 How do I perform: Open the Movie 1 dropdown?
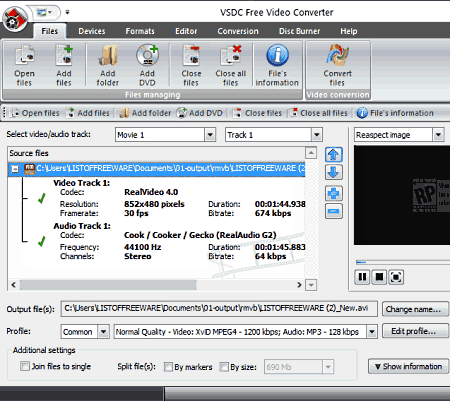click(210, 135)
